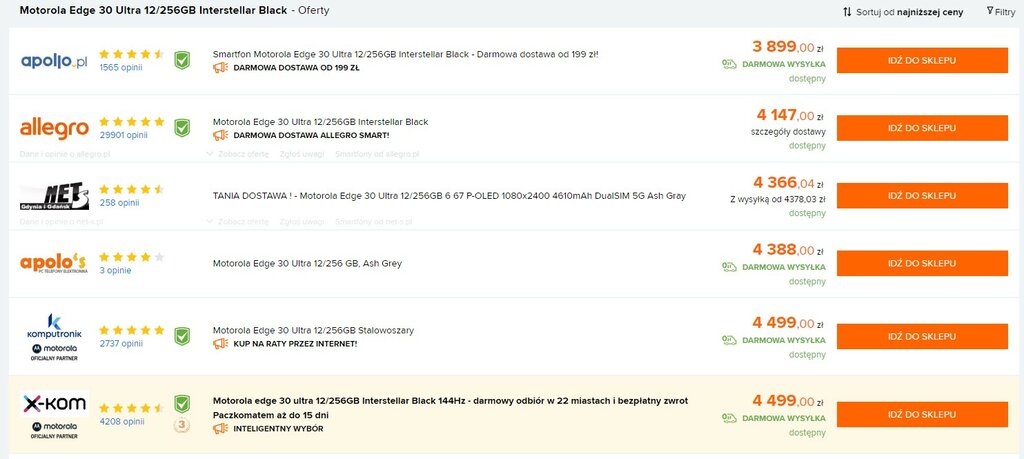Viewport: 1024px width, 459px height.
Task: Click Dane i opinie o allegro.pl link
Action: click(x=65, y=154)
